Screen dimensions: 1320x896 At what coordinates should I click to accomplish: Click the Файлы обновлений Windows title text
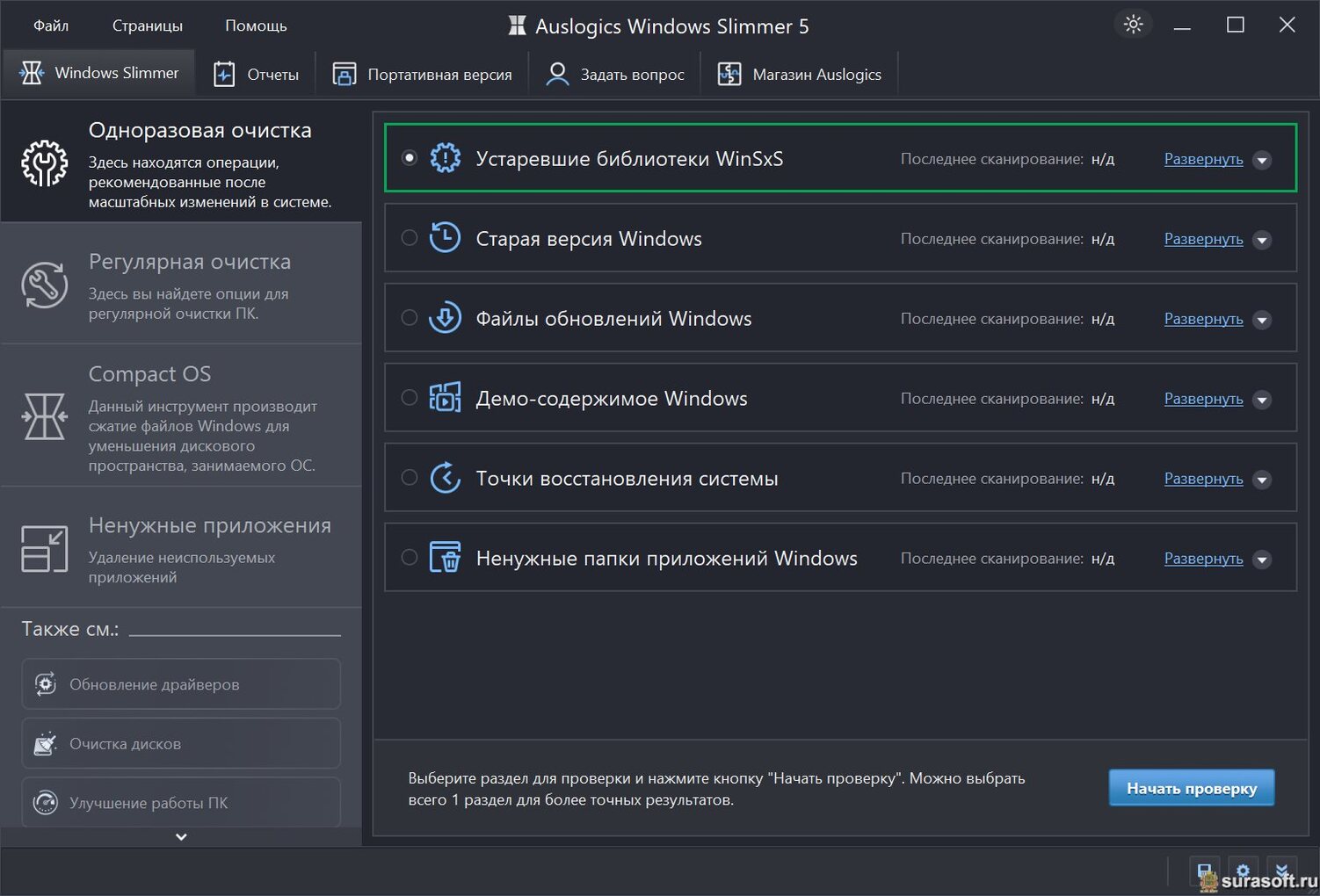coord(613,319)
